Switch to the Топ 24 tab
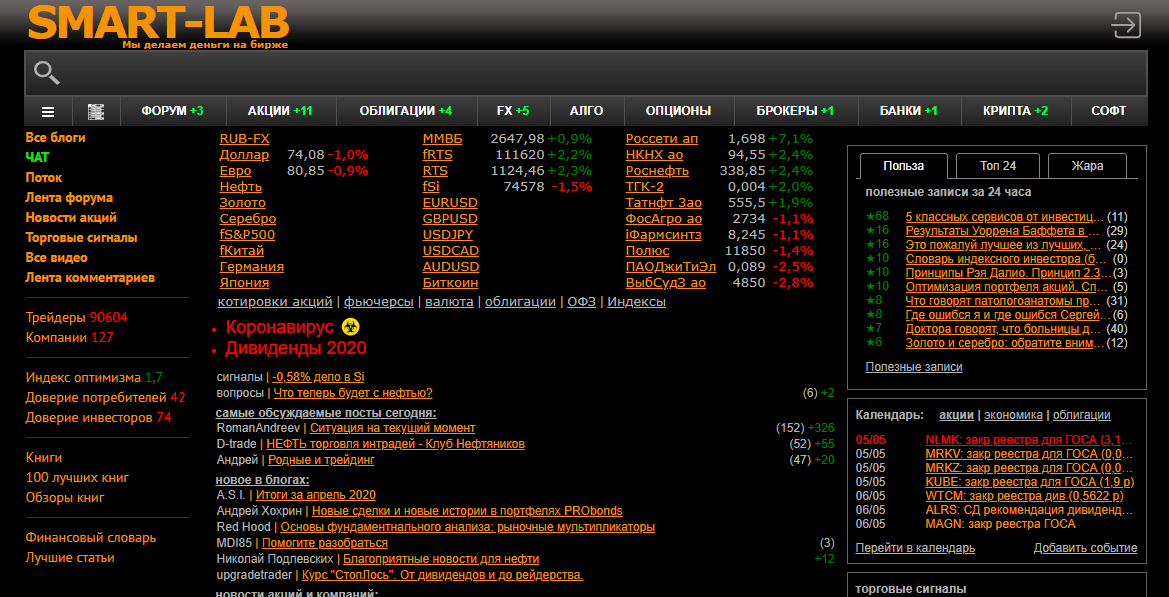The image size is (1169, 597). click(998, 166)
